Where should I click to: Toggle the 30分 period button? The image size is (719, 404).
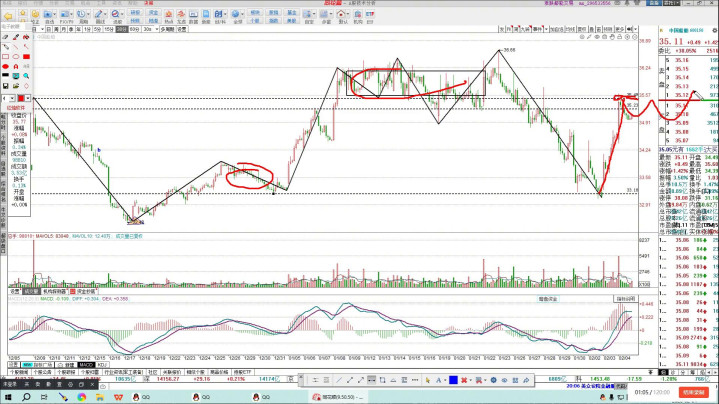pos(121,30)
